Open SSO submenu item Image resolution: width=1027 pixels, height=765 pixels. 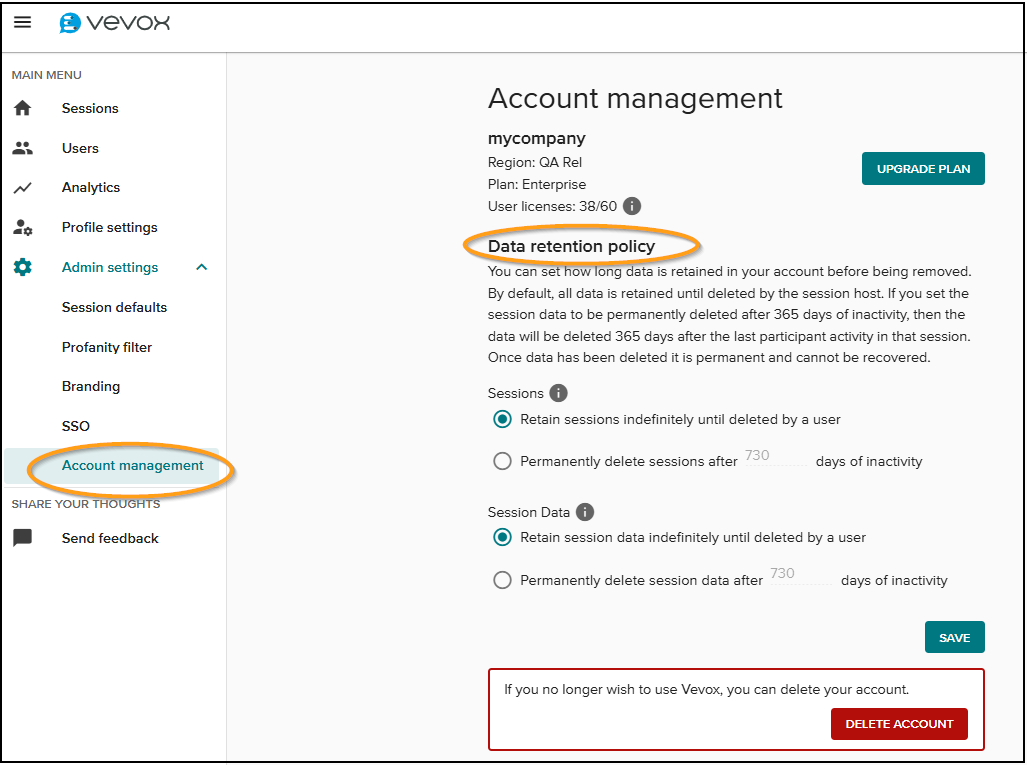[x=76, y=426]
